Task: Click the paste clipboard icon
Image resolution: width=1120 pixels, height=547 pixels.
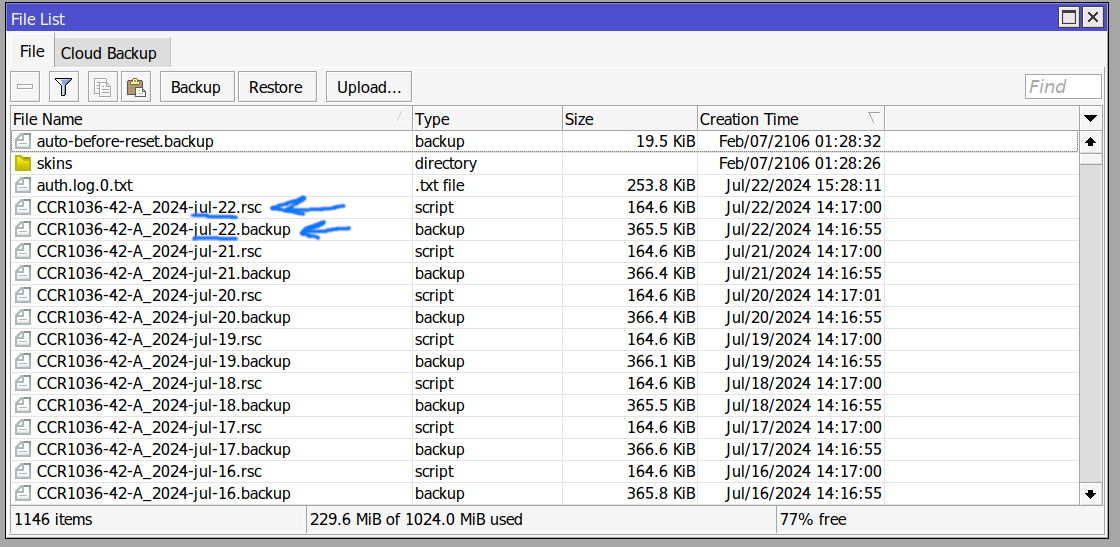Action: (x=136, y=87)
